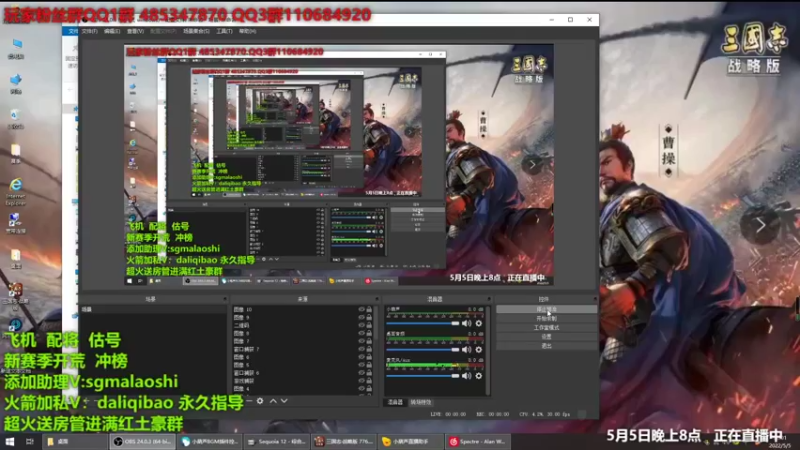Pop out the 场景 dock panel

224,299
